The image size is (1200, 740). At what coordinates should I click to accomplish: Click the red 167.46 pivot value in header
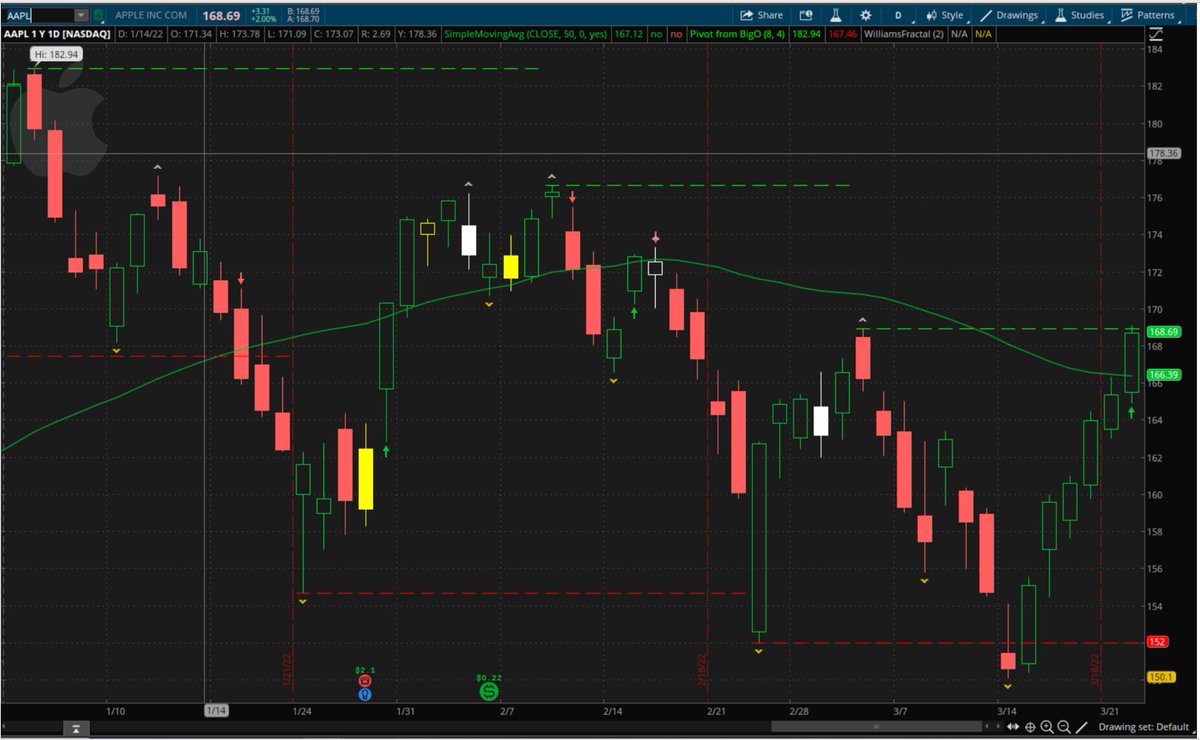click(844, 33)
